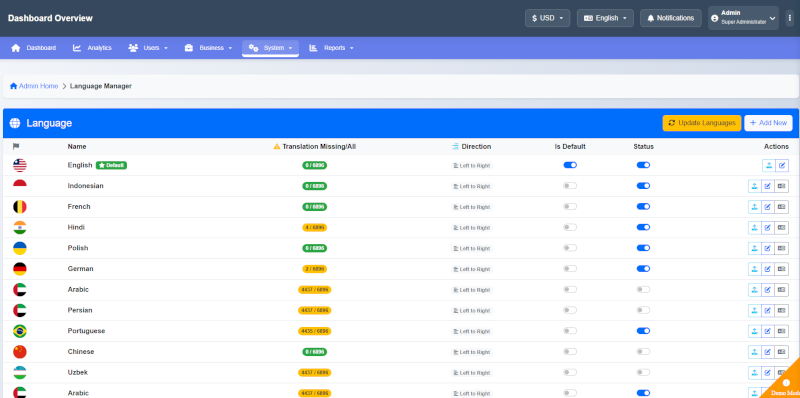
Task: Open the translation card icon for Polish
Action: click(782, 248)
